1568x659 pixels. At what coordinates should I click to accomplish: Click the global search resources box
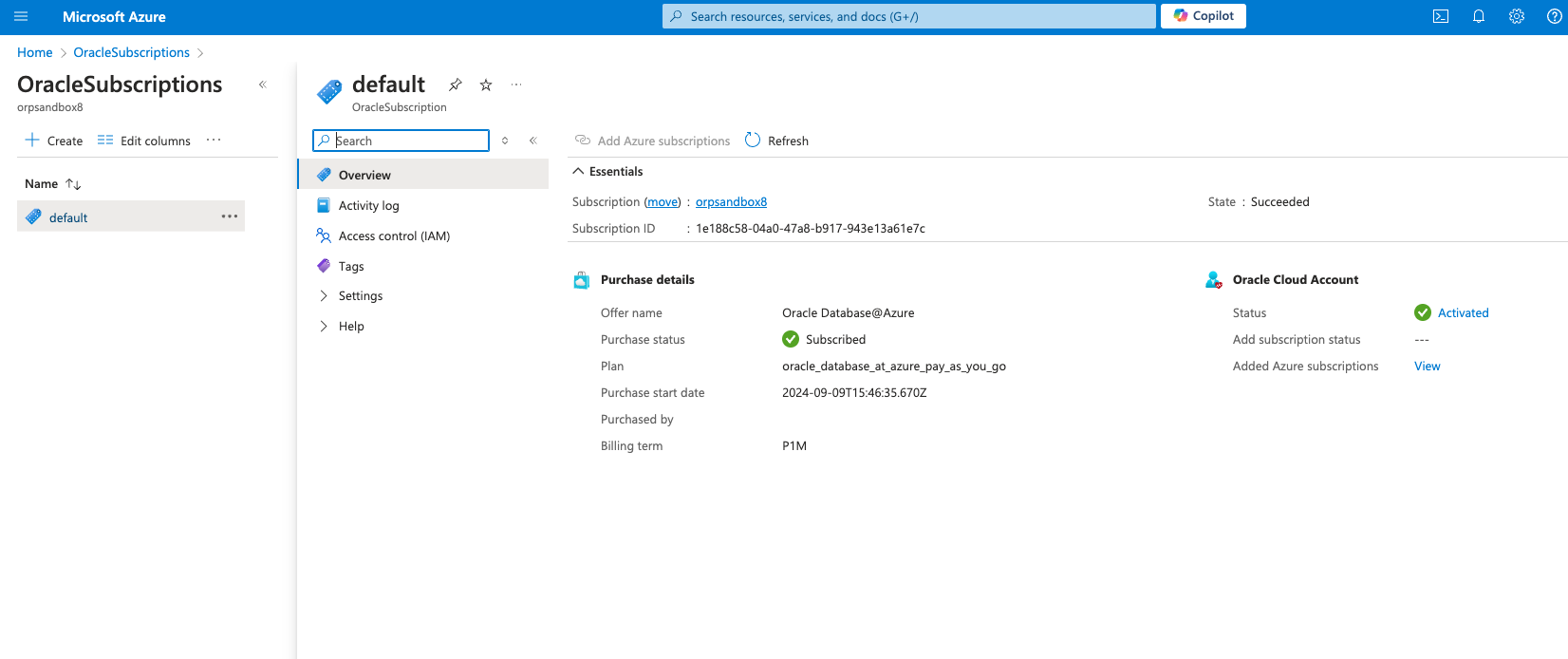[909, 16]
